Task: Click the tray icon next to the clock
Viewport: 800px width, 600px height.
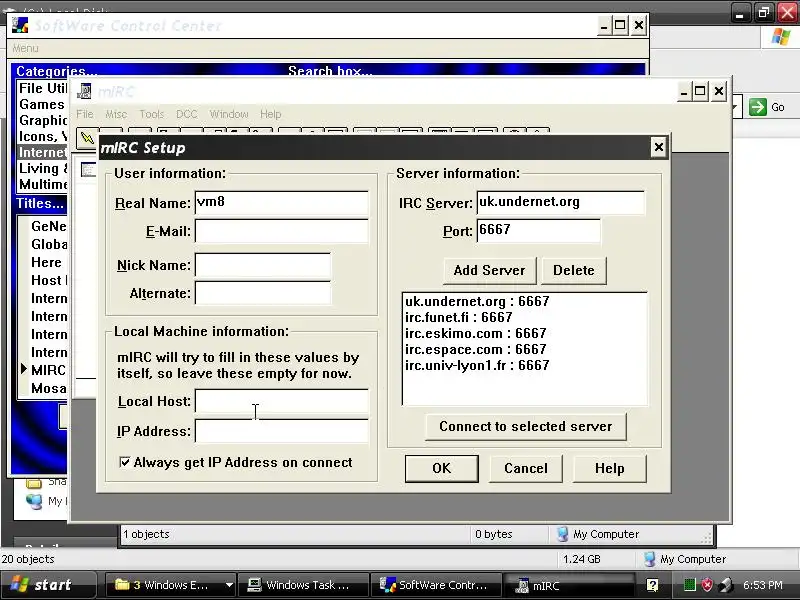Action: tap(726, 585)
